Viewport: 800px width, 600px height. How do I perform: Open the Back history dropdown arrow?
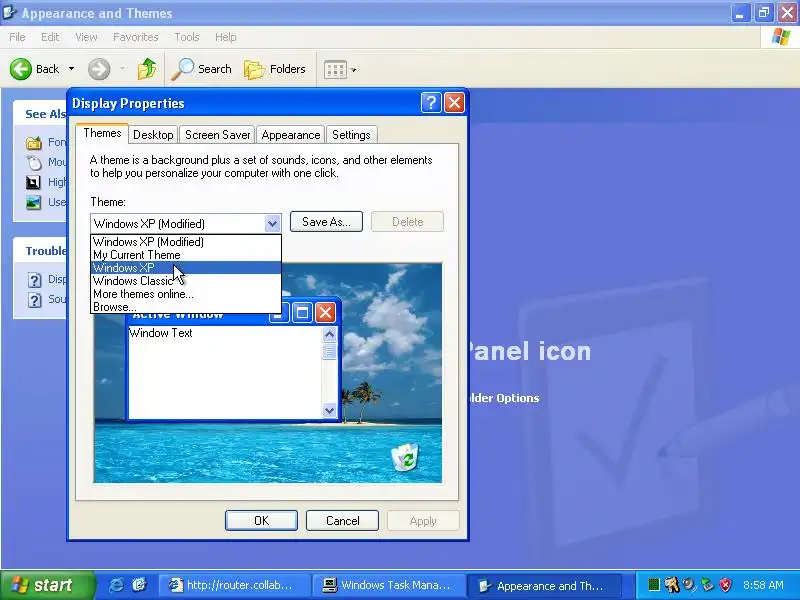[71, 69]
